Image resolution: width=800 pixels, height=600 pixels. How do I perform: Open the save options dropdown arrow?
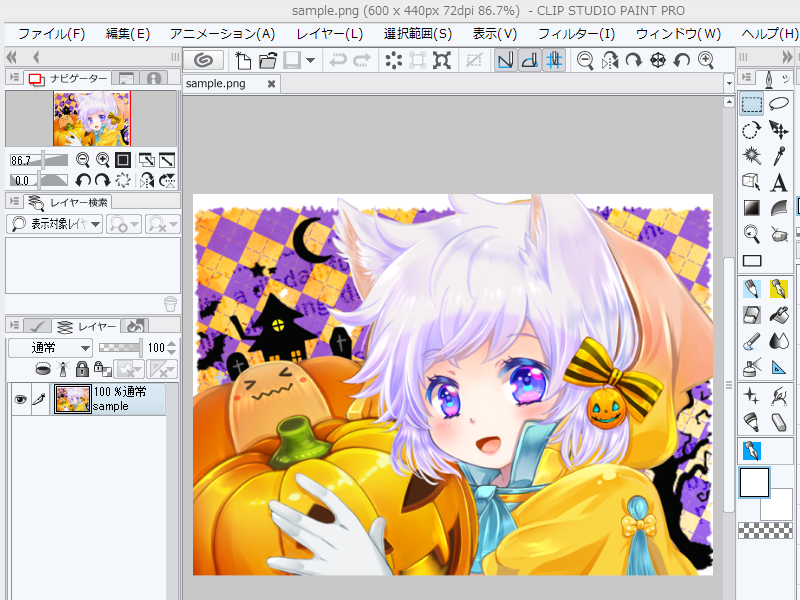(x=311, y=60)
